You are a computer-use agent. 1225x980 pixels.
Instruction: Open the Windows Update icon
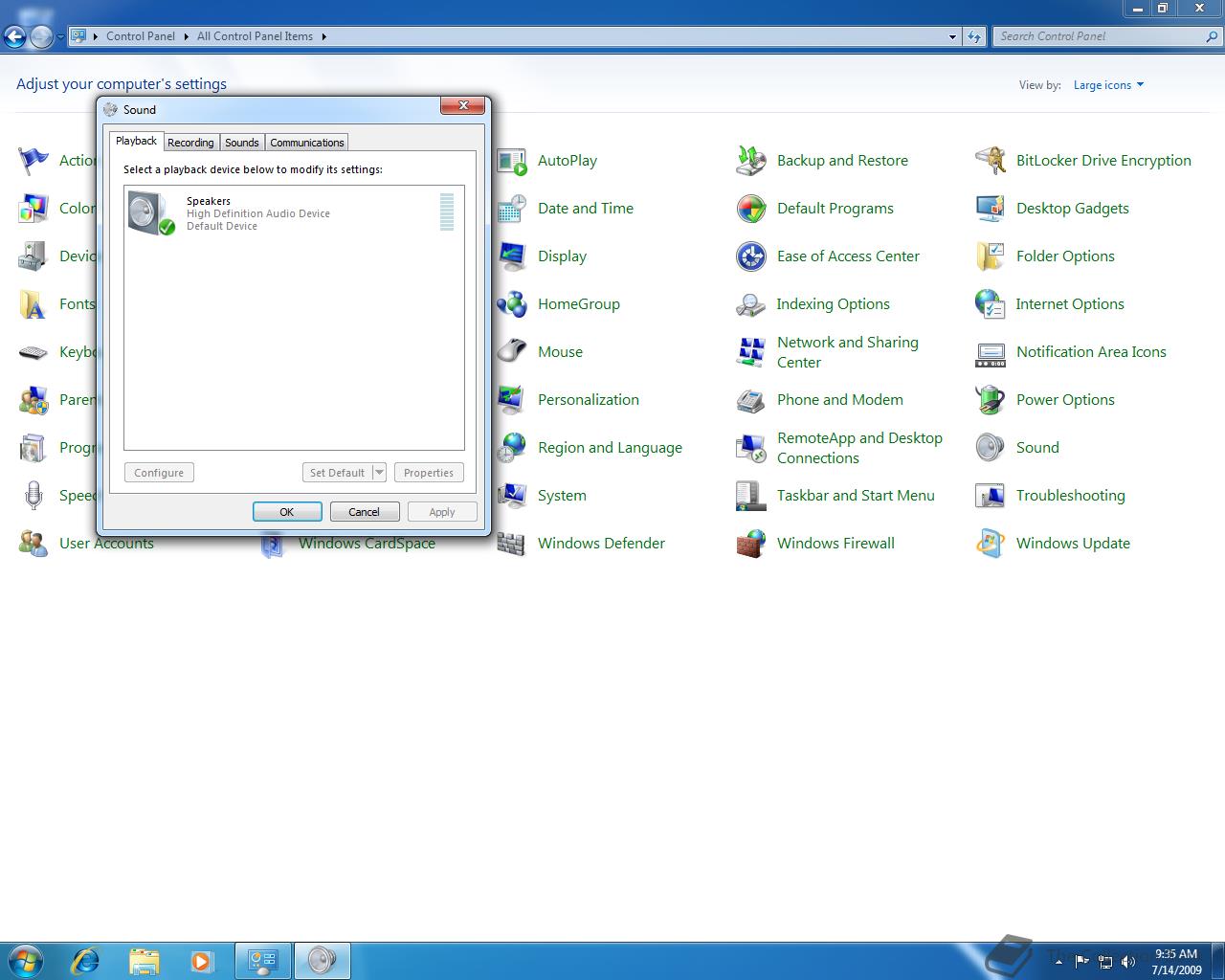[991, 544]
